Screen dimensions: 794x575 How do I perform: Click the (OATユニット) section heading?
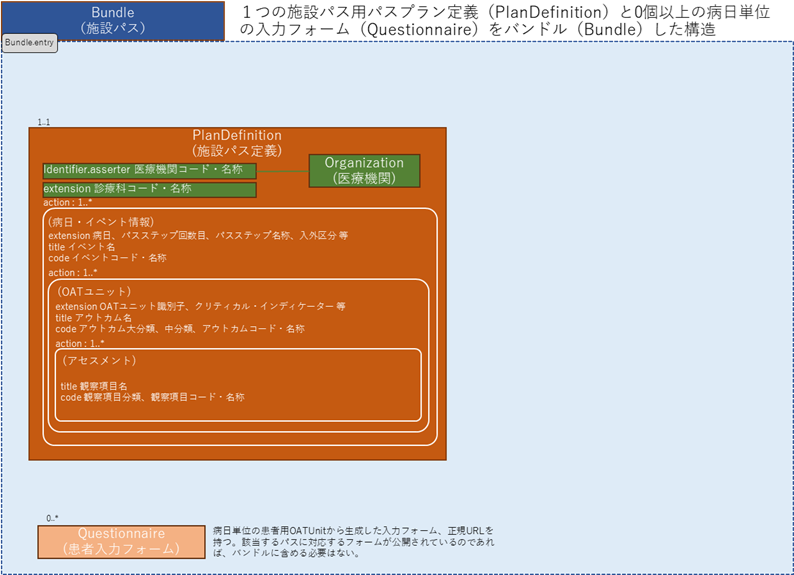tap(96, 291)
